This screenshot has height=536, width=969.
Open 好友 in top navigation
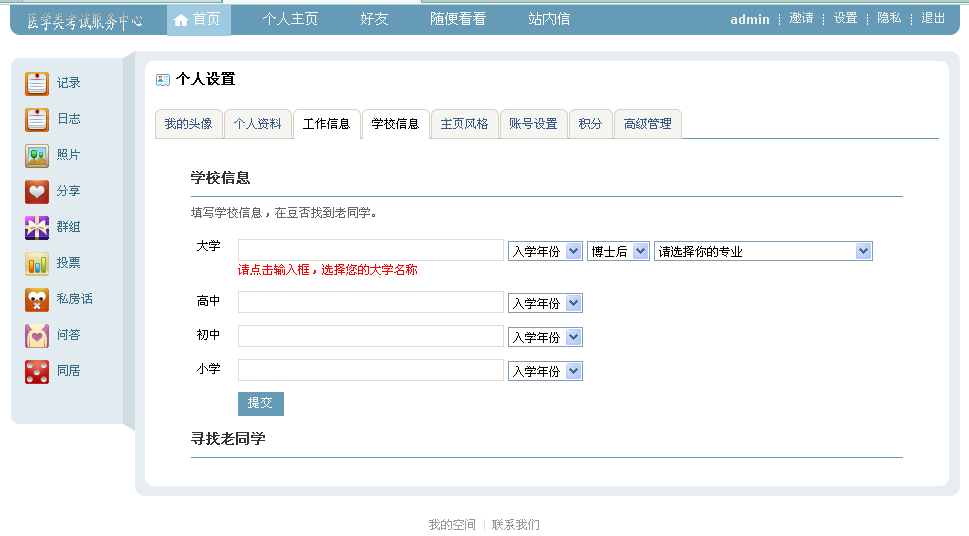374,19
